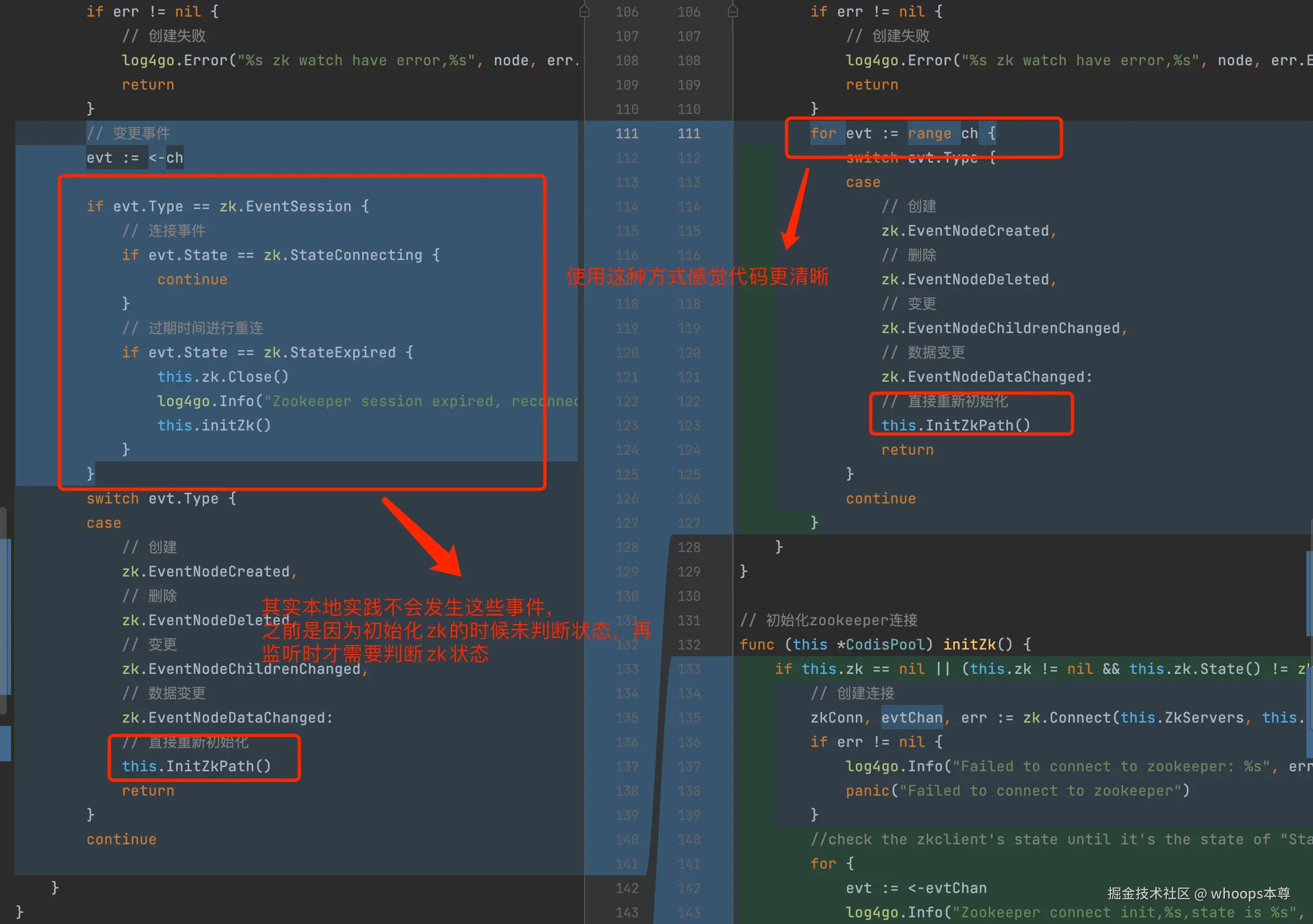Screen dimensions: 1313x924
Task: Click this.initZk() call in the left pane
Action: pos(214,425)
